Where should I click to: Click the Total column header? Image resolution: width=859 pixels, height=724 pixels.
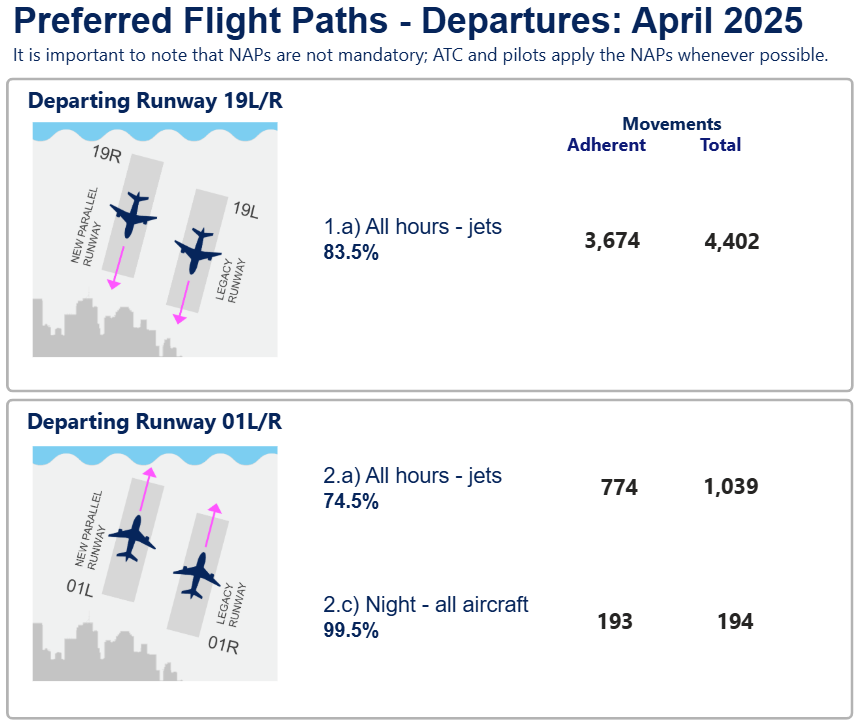coord(720,145)
